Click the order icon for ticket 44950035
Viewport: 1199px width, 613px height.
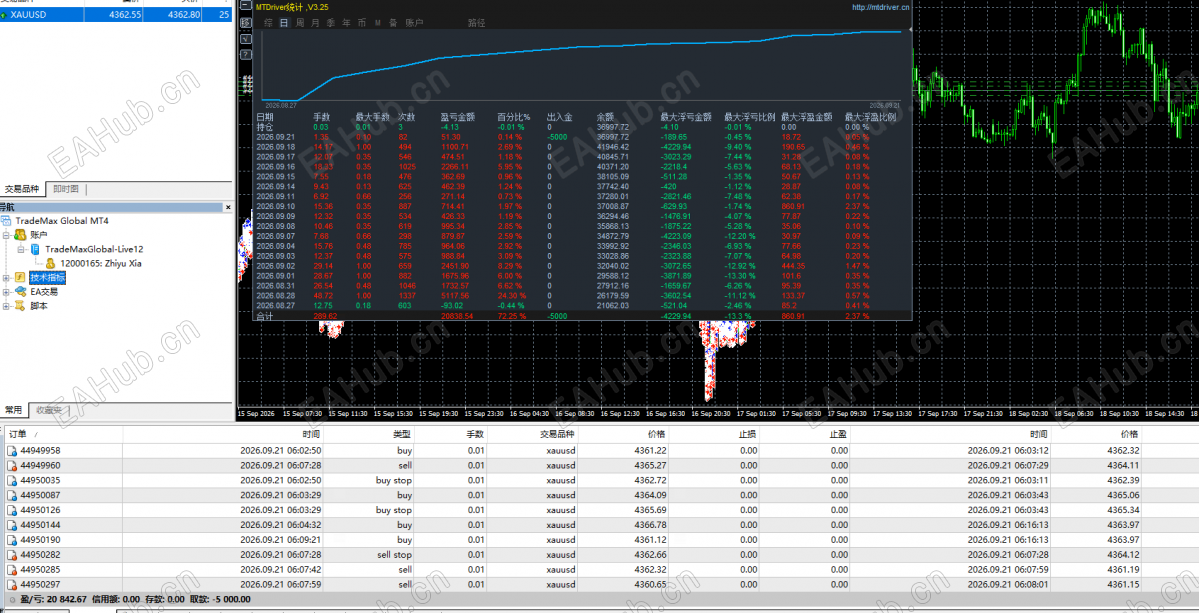(12, 481)
